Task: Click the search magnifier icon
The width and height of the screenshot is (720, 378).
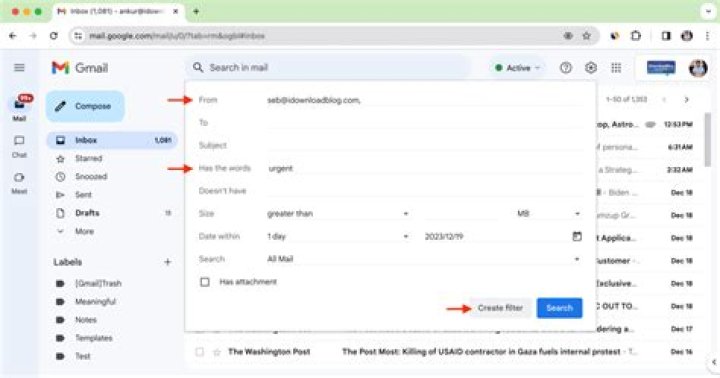Action: [x=198, y=68]
